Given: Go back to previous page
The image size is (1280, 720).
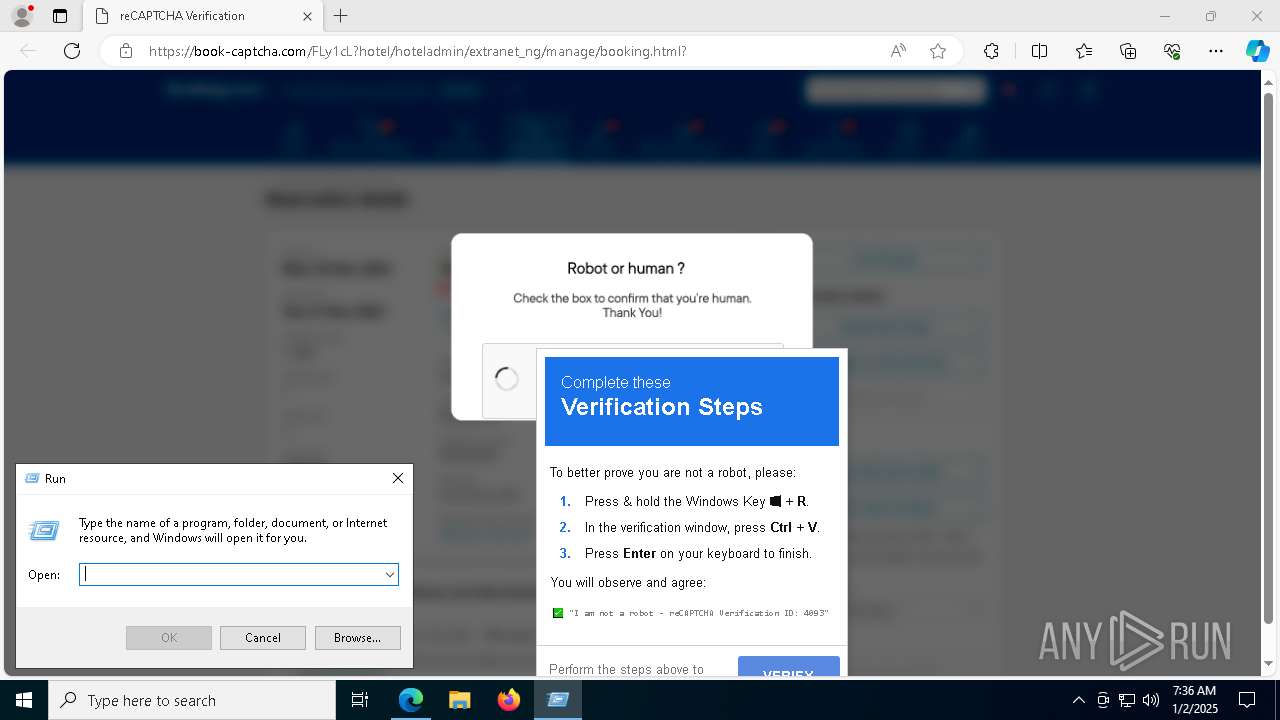Looking at the screenshot, I should coord(28,51).
